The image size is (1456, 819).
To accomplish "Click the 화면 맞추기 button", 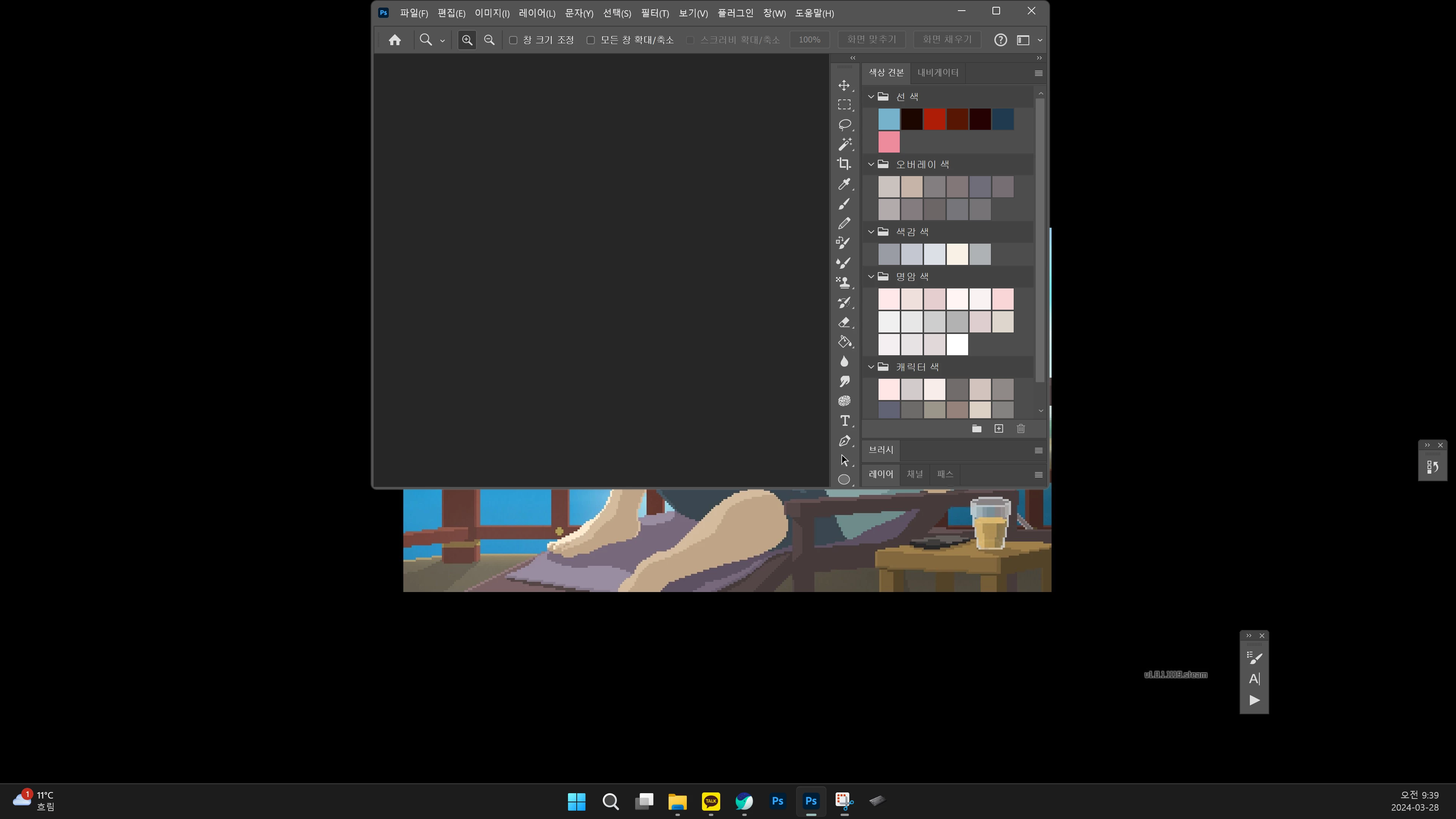I will [871, 39].
